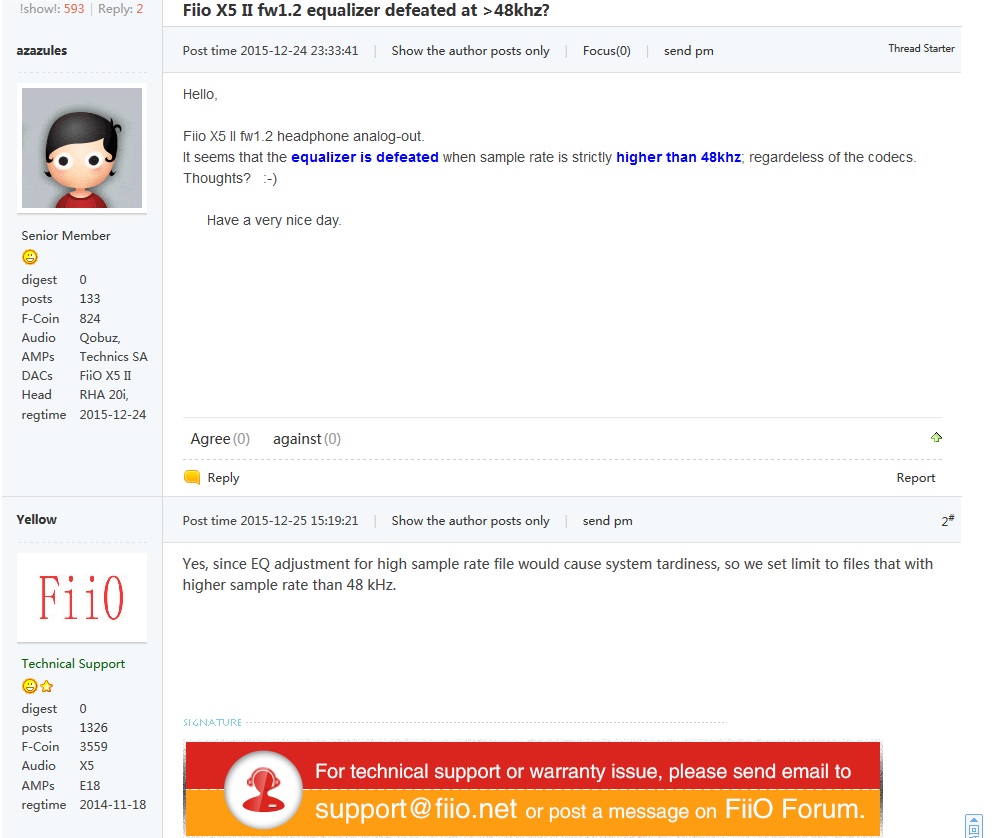Viewport: 1002px width, 838px height.
Task: Click Yellow's posts count 1326
Action: pyautogui.click(x=93, y=727)
